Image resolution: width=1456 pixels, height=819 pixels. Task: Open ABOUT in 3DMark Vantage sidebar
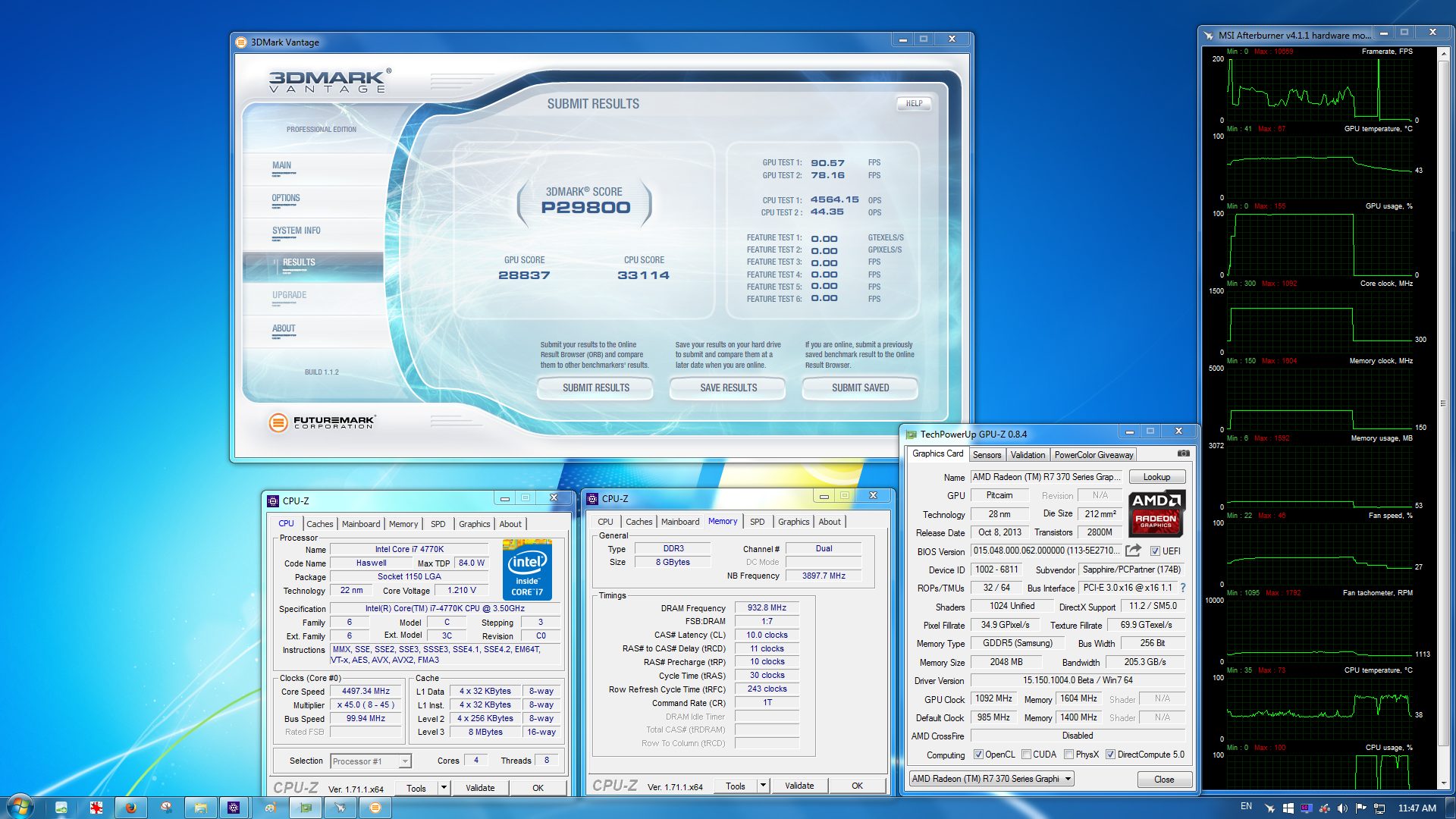coord(284,329)
